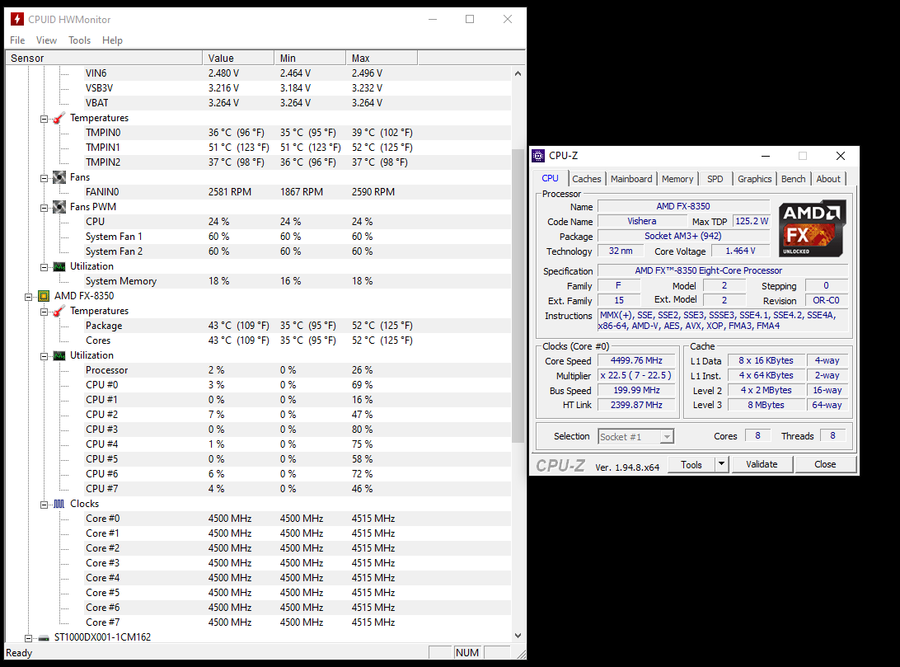
Task: Click the Multiplier x 22.5 value
Action: [x=636, y=375]
